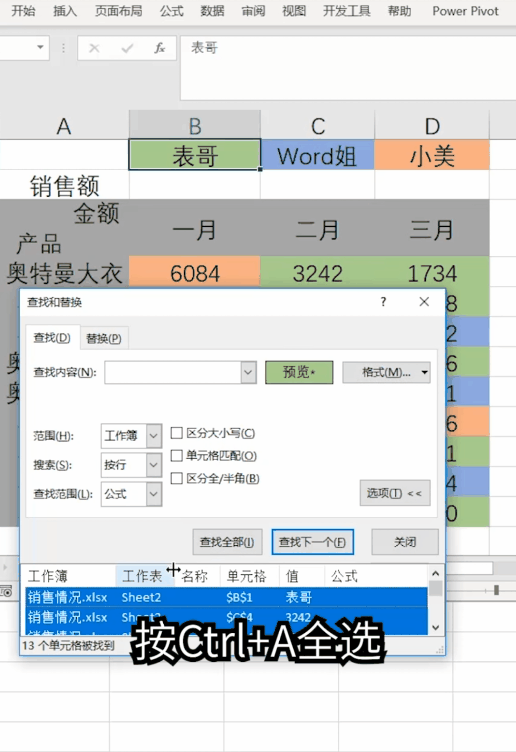
Task: Select the 三月 header cell
Action: (432, 229)
